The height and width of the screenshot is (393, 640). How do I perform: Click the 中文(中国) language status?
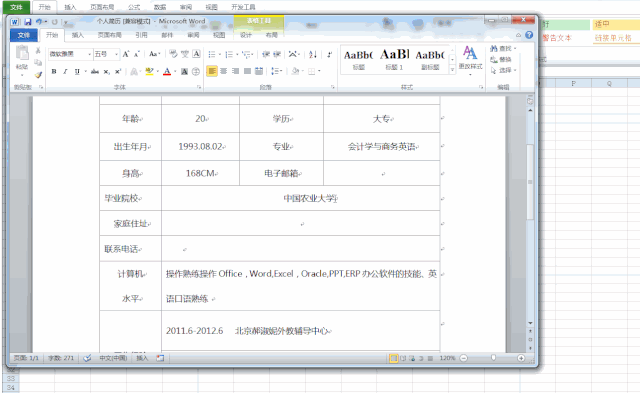click(x=113, y=358)
